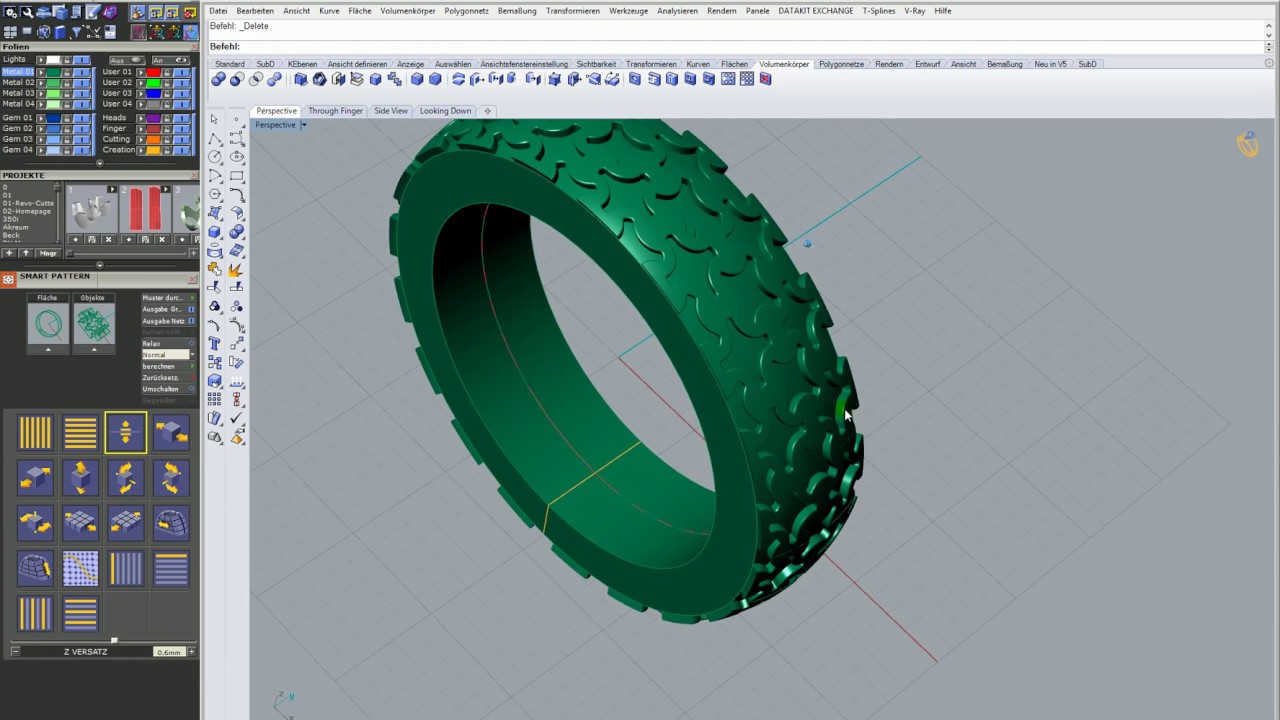Toggle lock on Gem 01 layer

pyautogui.click(x=67, y=118)
